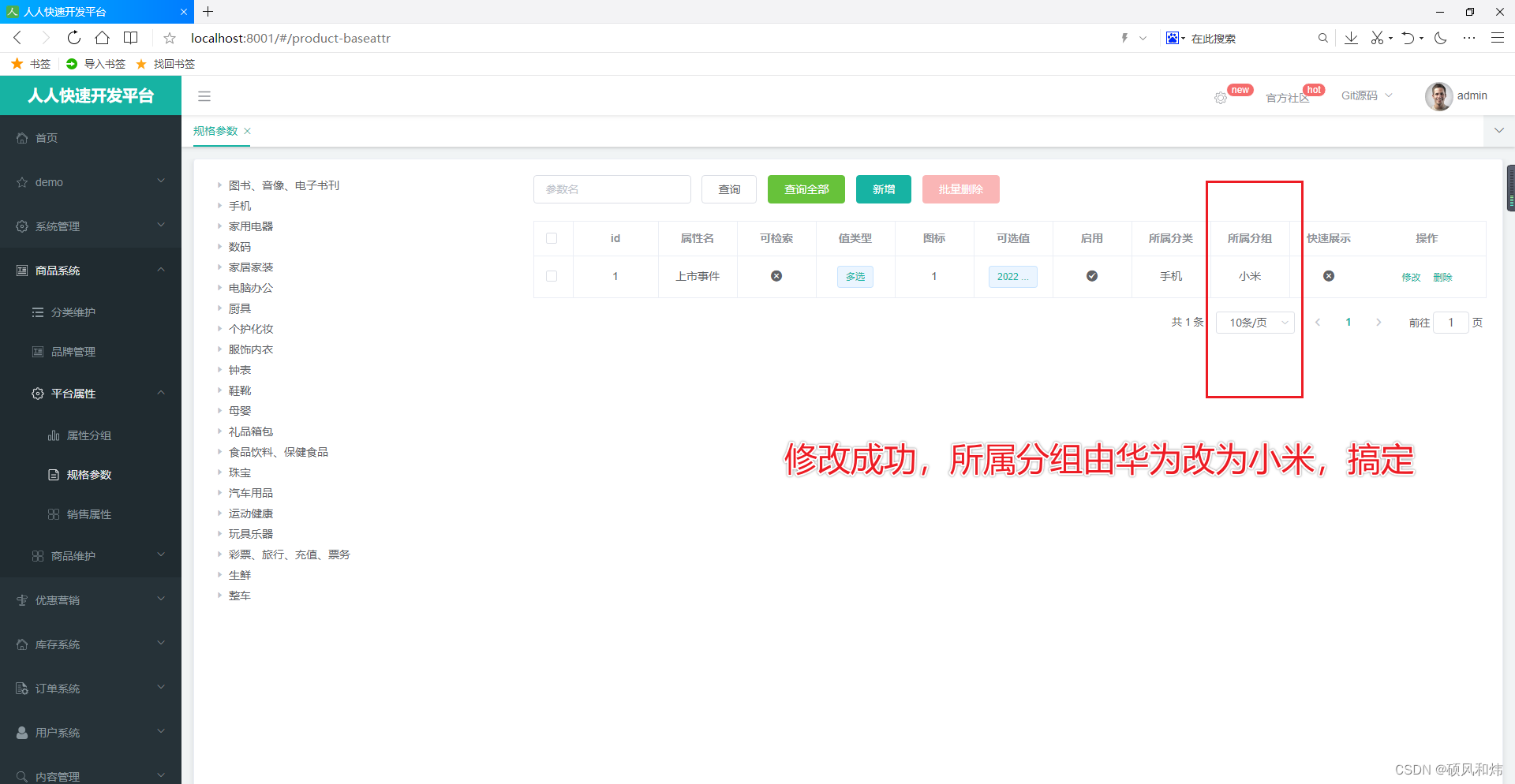Viewport: 1515px width, 784px height.
Task: Collapse the 商品系统 sidebar menu
Action: [x=91, y=271]
